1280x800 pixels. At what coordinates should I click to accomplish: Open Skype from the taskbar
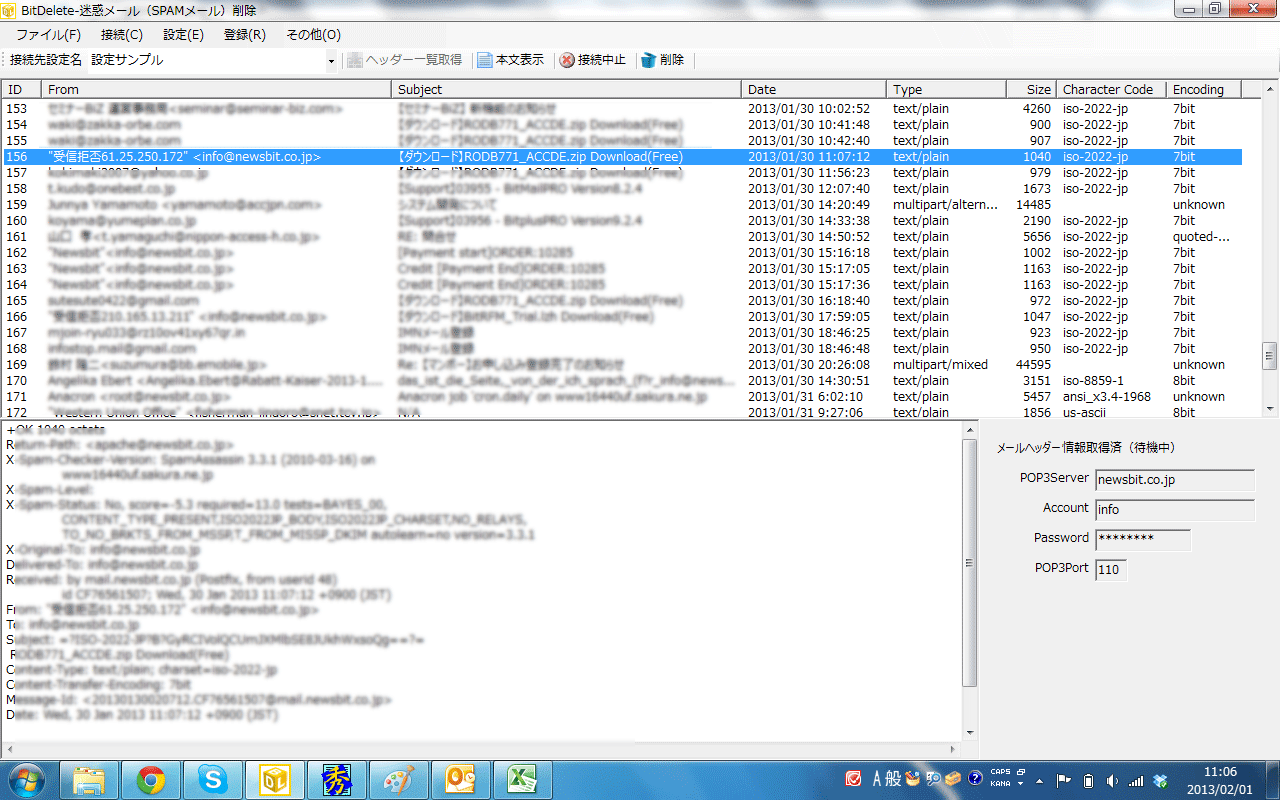tap(212, 778)
